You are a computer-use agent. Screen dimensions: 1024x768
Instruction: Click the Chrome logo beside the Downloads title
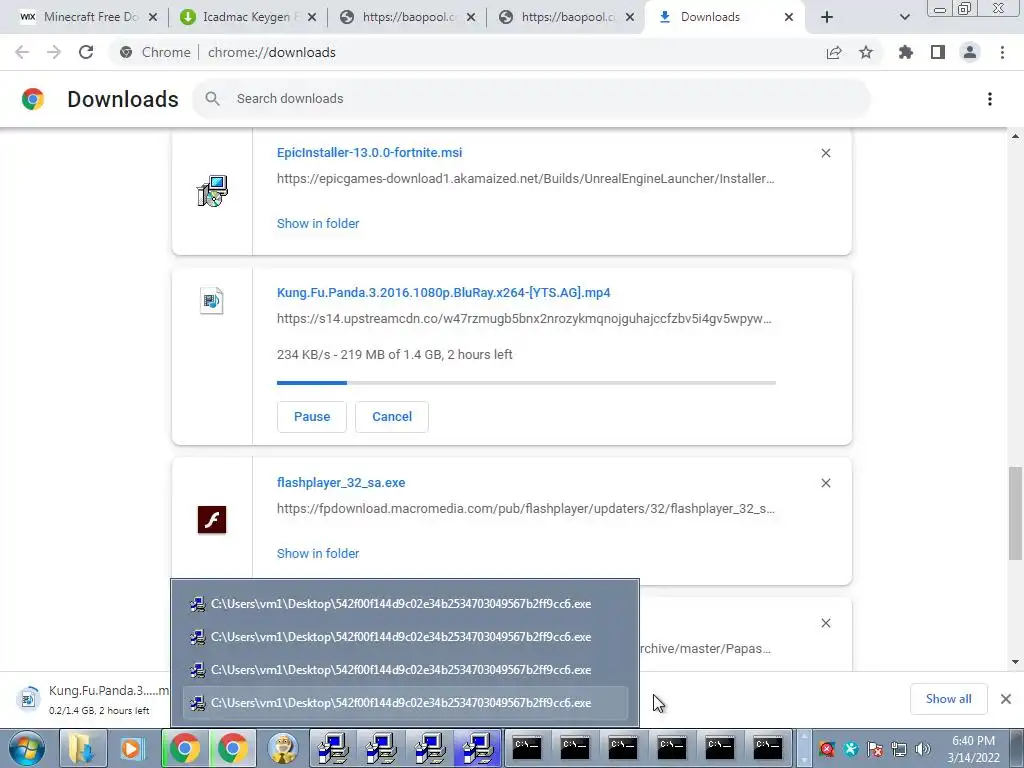[x=33, y=99]
